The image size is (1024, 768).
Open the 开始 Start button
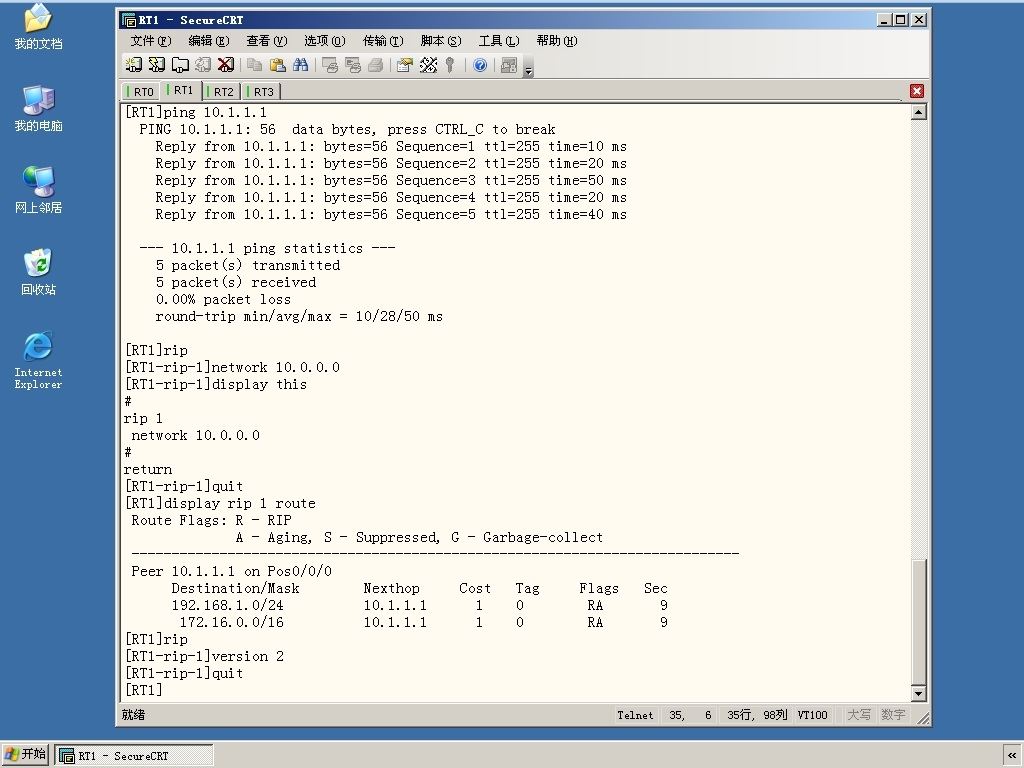click(x=25, y=754)
